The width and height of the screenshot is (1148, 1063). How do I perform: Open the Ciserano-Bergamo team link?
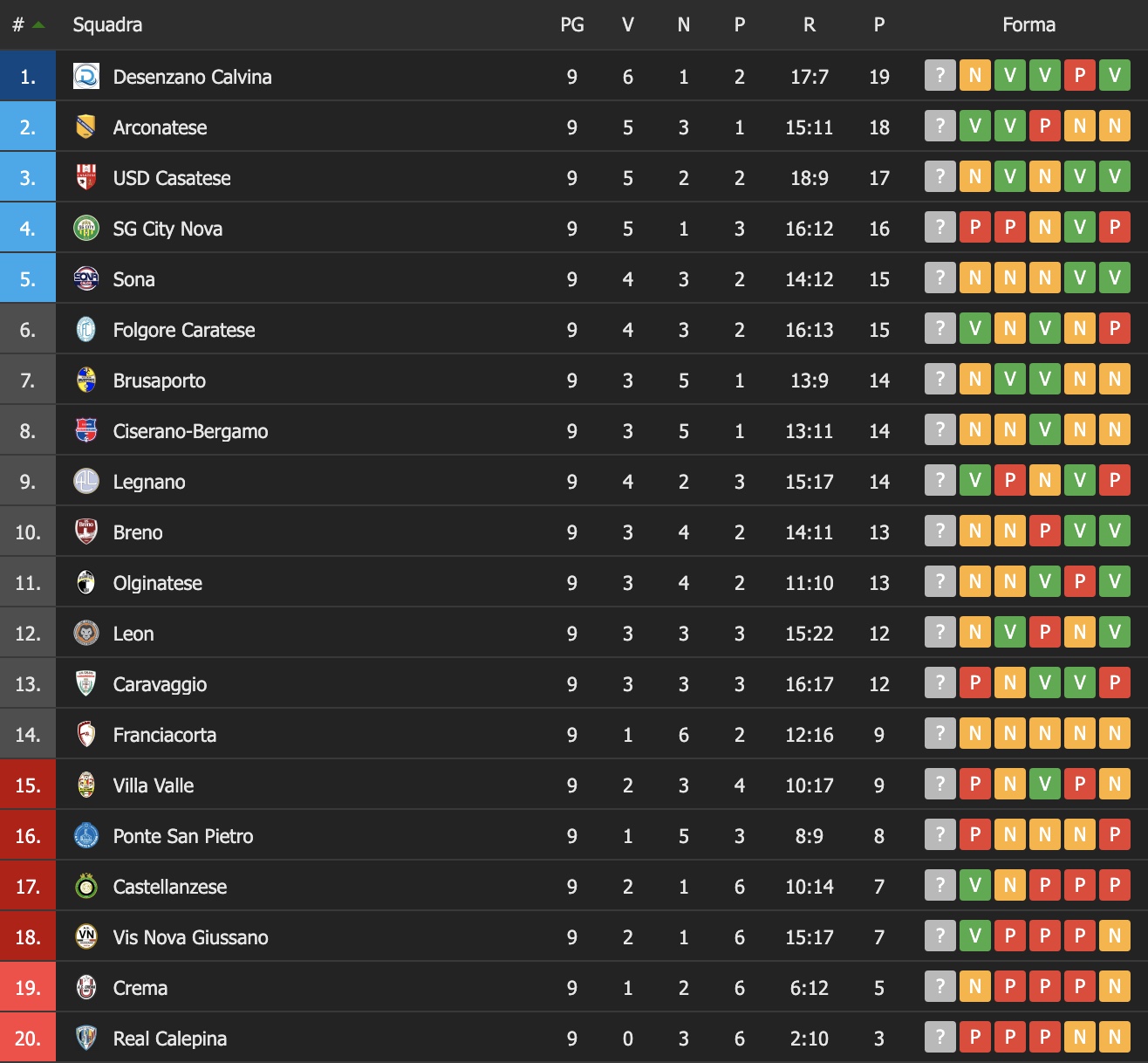pos(190,431)
